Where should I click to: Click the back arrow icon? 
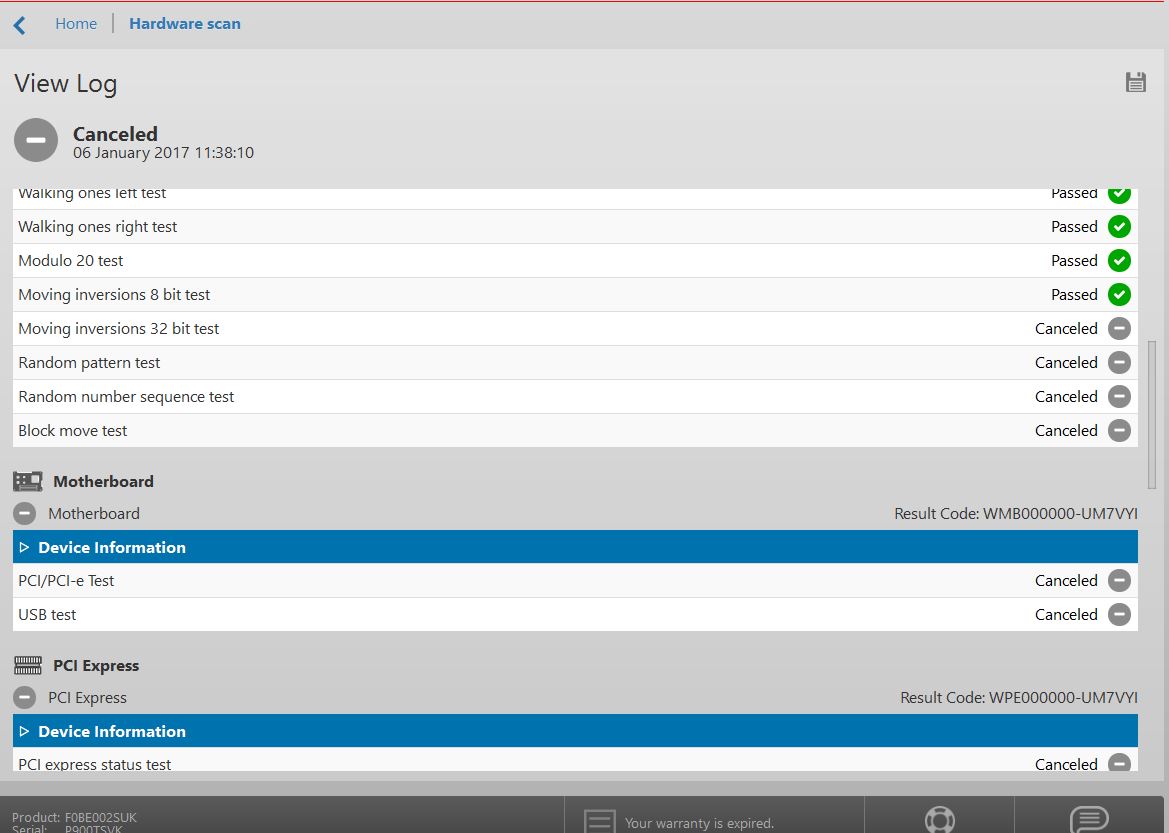(x=20, y=25)
